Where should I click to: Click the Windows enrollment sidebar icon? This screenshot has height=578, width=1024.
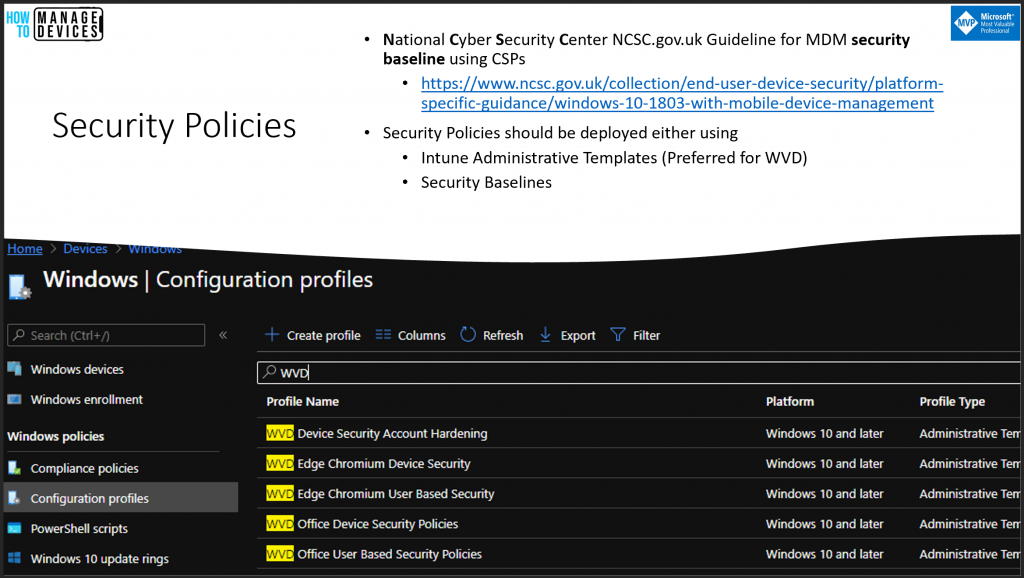coord(14,399)
